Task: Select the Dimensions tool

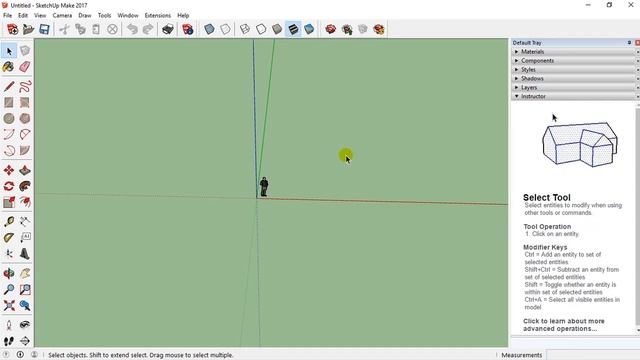Action: [25, 222]
